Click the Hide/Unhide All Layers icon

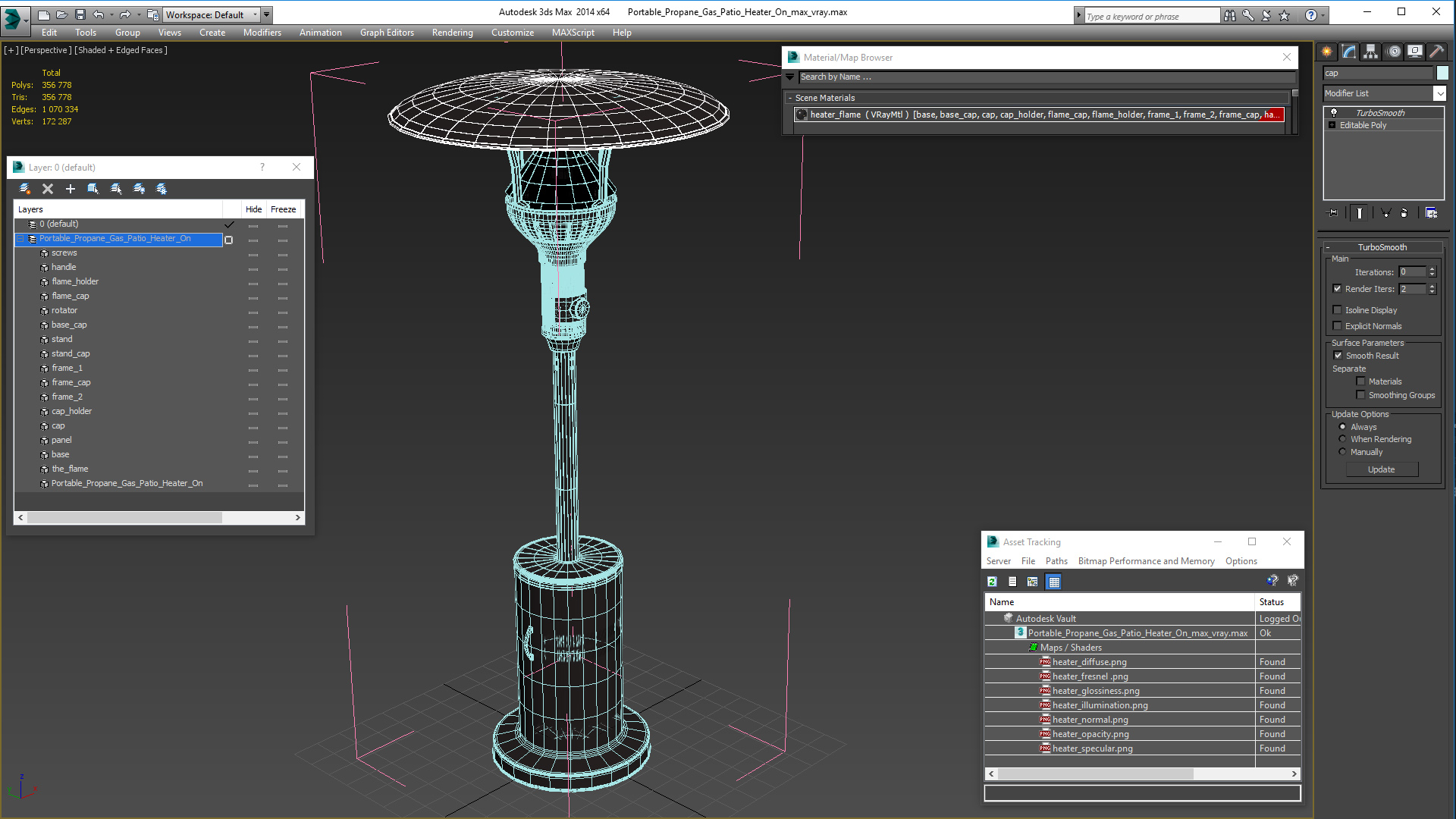pyautogui.click(x=139, y=189)
